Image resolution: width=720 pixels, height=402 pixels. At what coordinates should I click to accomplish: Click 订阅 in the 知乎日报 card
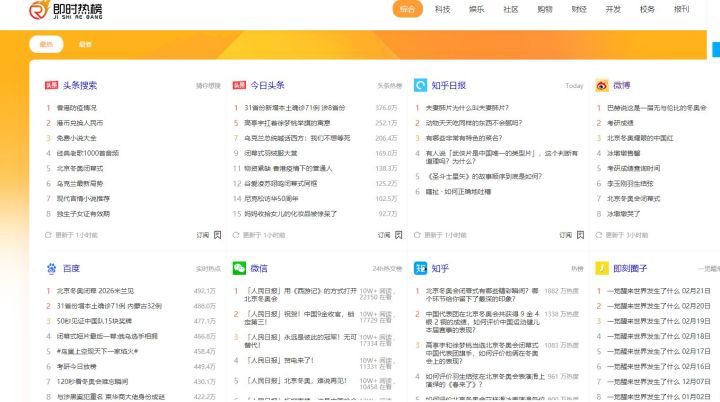point(565,235)
